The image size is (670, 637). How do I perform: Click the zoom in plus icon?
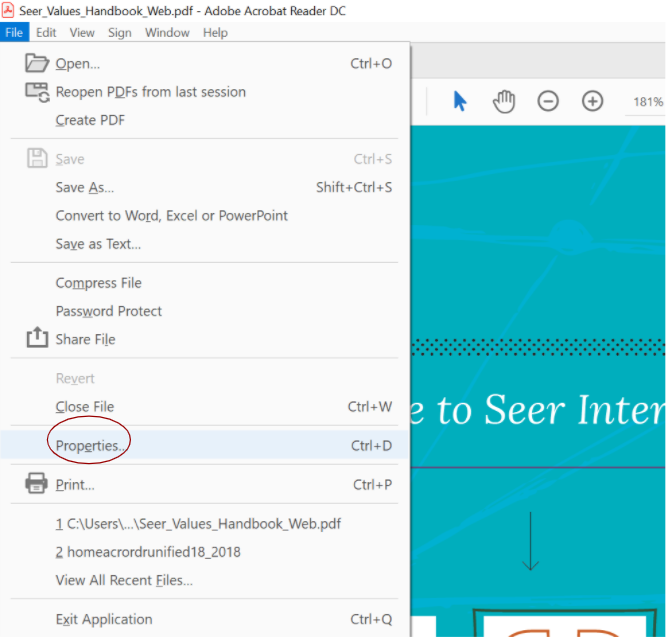pos(593,101)
